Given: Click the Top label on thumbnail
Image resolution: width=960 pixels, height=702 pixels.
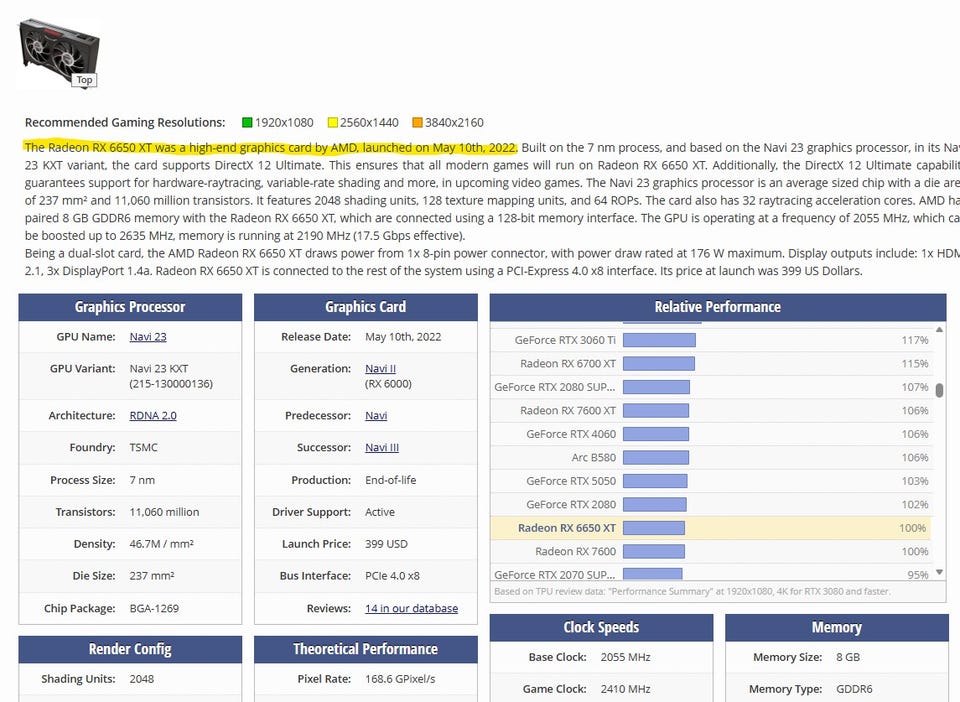Looking at the screenshot, I should pos(84,80).
